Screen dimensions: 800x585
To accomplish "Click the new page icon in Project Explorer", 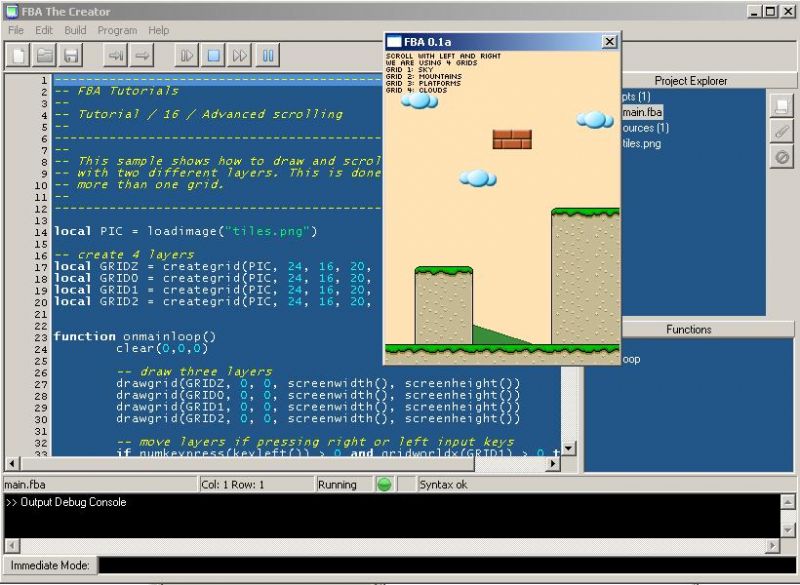I will pyautogui.click(x=782, y=106).
